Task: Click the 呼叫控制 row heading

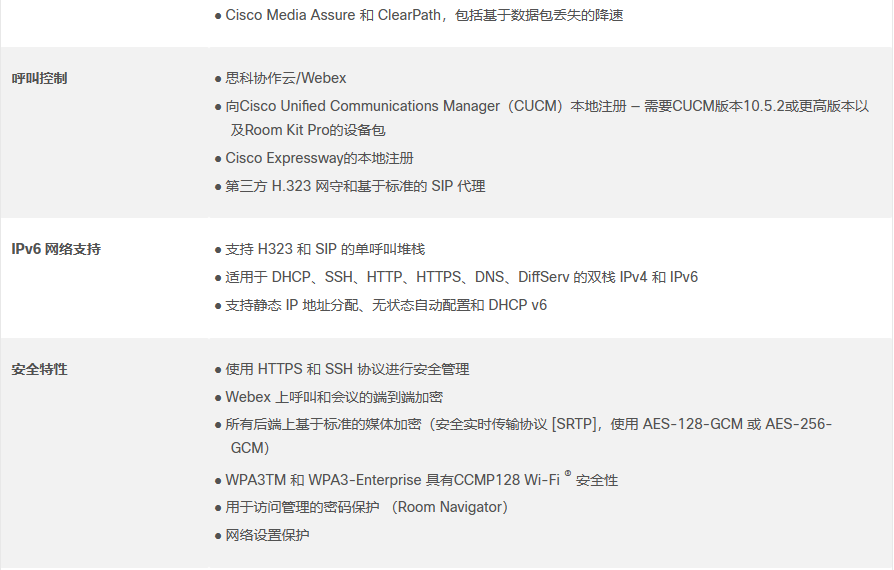Action: (39, 79)
